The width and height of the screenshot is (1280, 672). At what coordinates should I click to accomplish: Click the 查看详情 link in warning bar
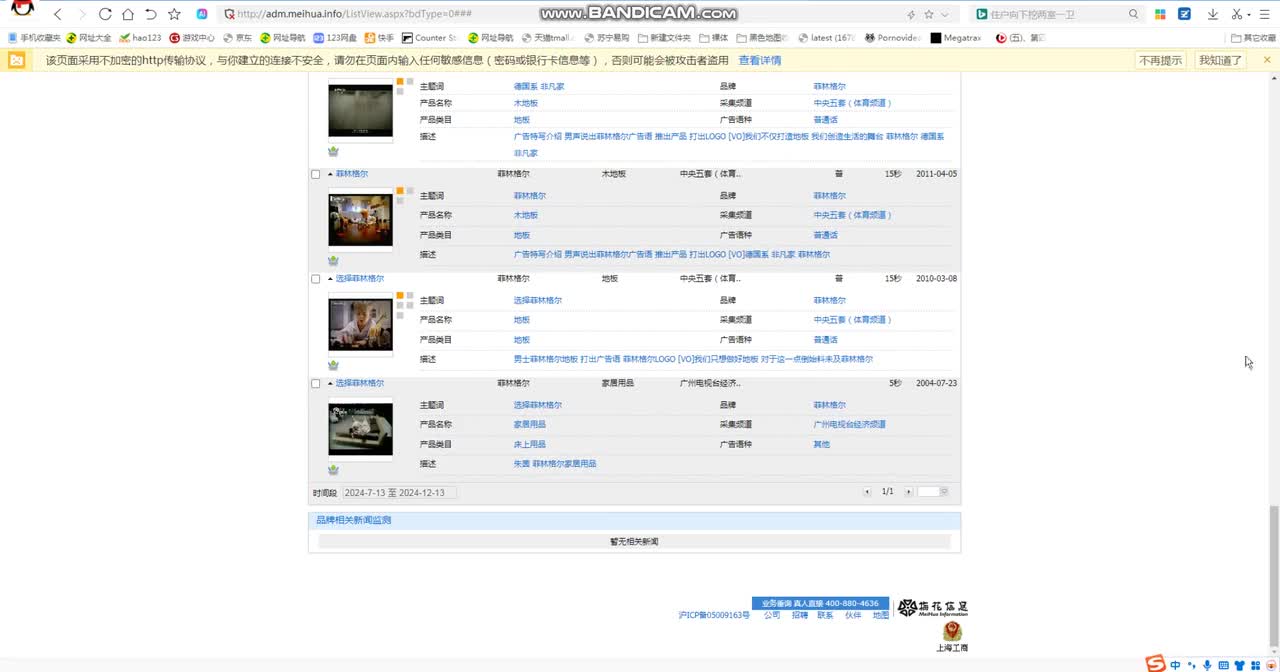point(760,60)
